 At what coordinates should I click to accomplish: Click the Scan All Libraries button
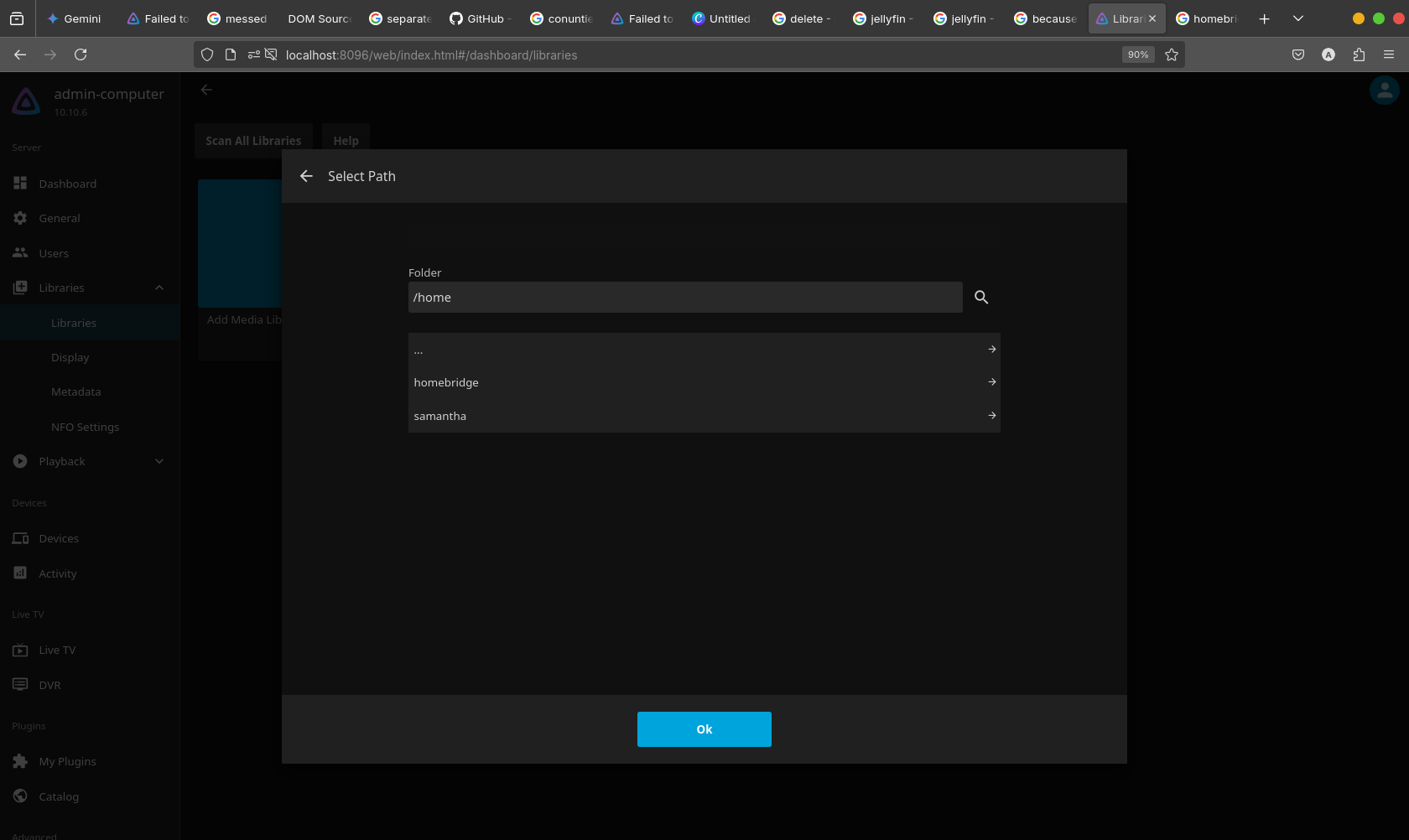[x=253, y=141]
